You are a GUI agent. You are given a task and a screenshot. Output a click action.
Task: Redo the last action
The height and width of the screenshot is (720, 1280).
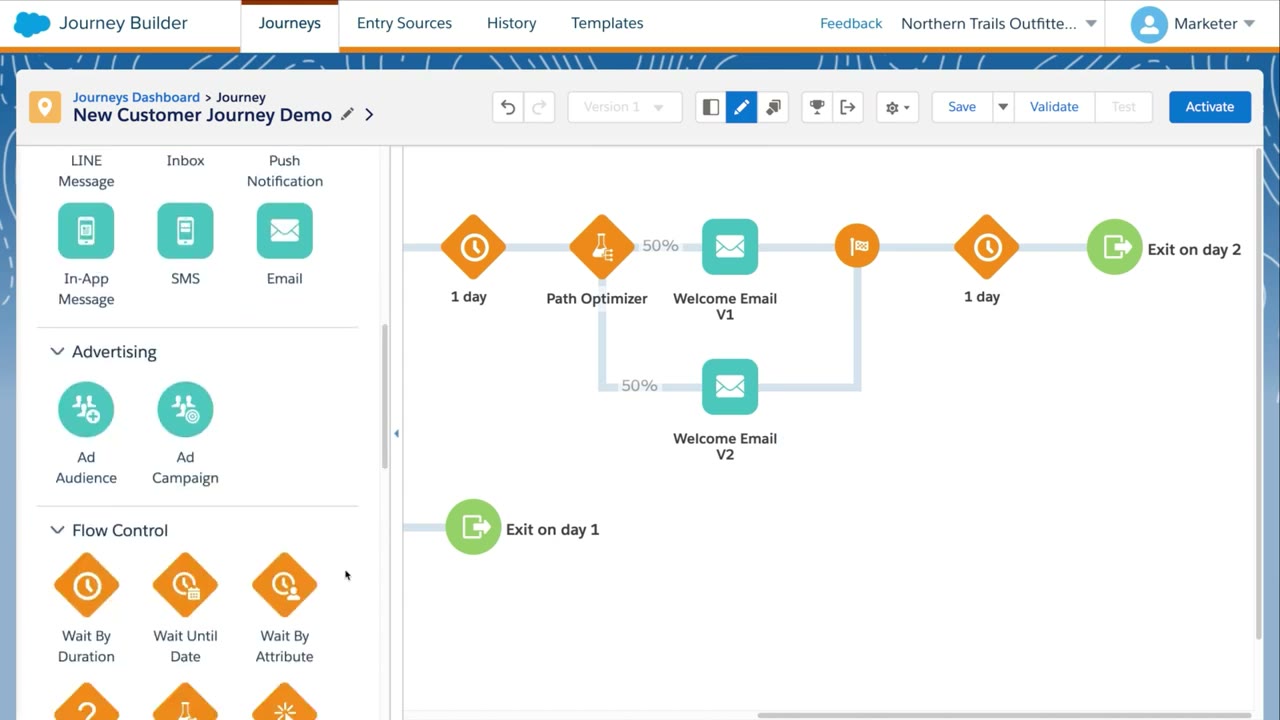(538, 107)
